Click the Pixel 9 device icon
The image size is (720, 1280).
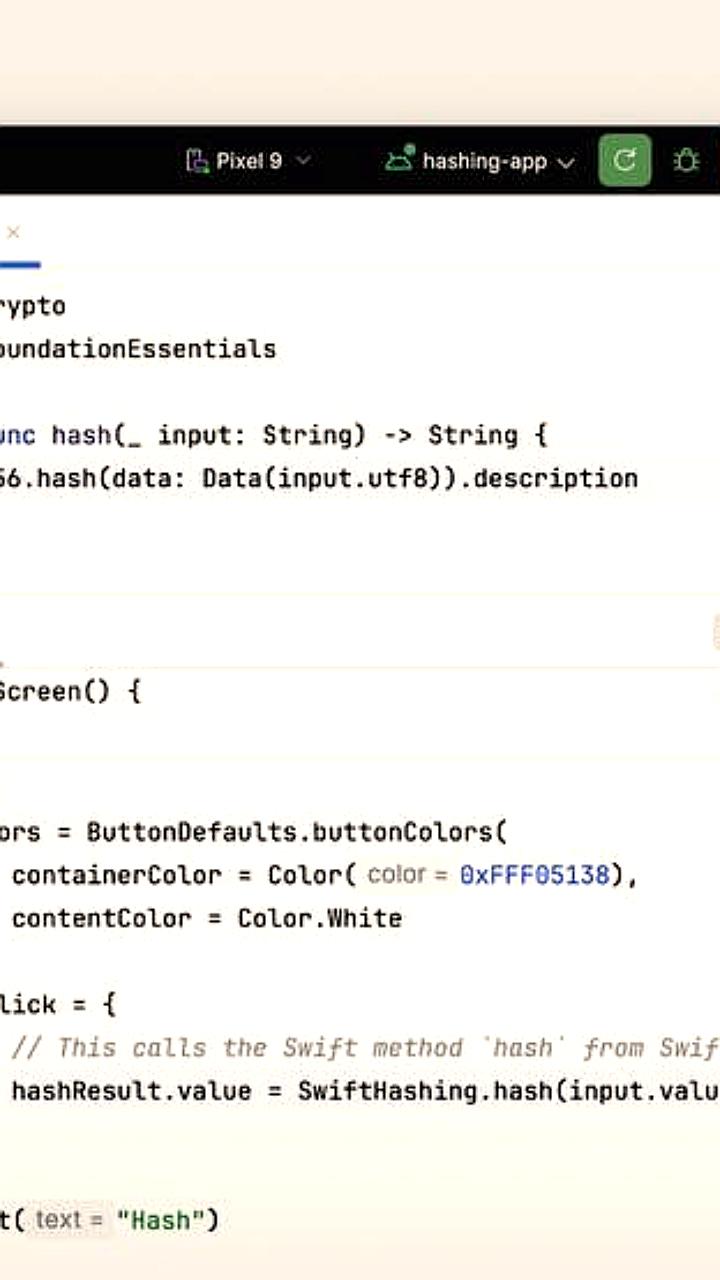[x=197, y=160]
